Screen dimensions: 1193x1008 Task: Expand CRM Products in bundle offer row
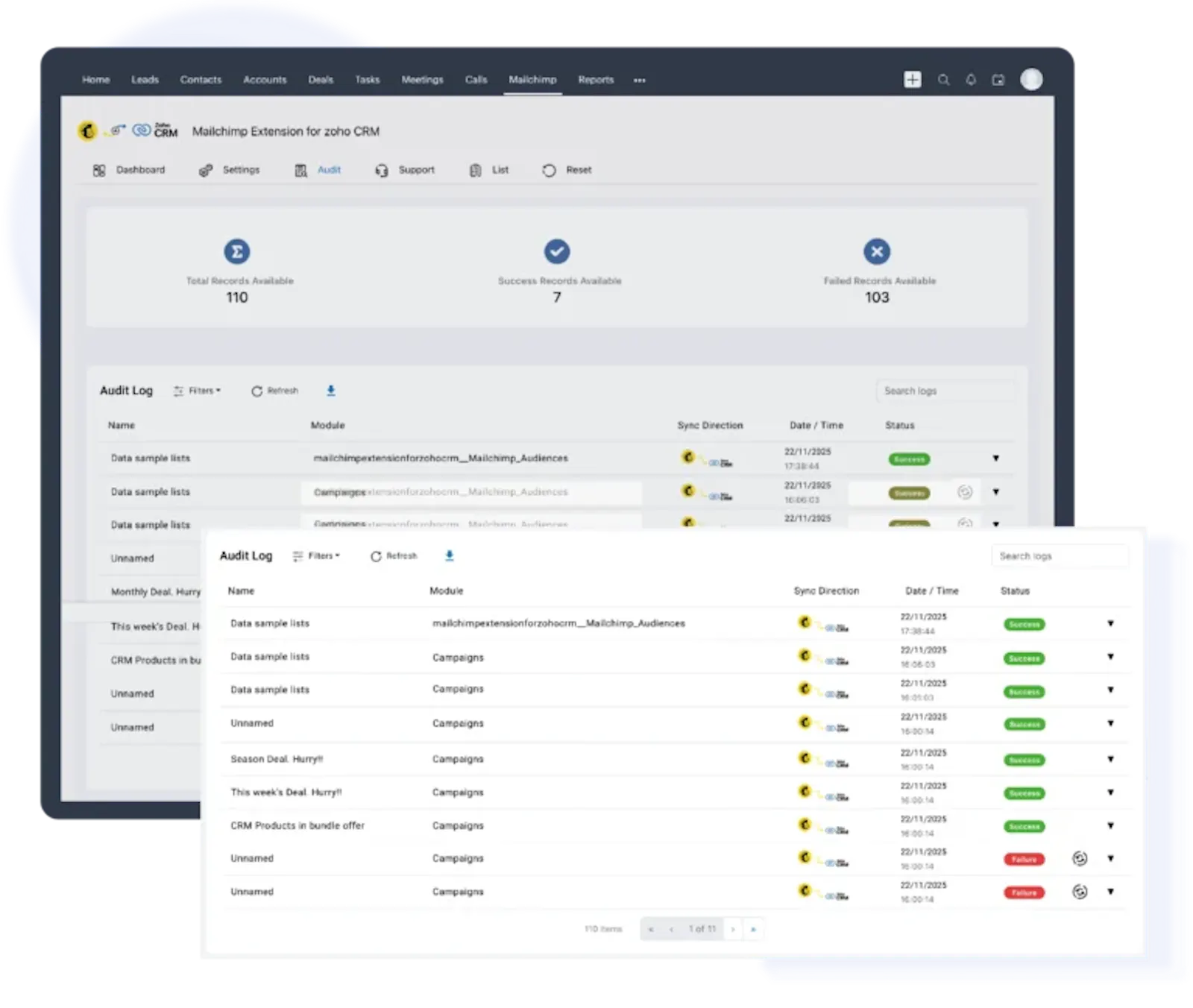[1110, 825]
